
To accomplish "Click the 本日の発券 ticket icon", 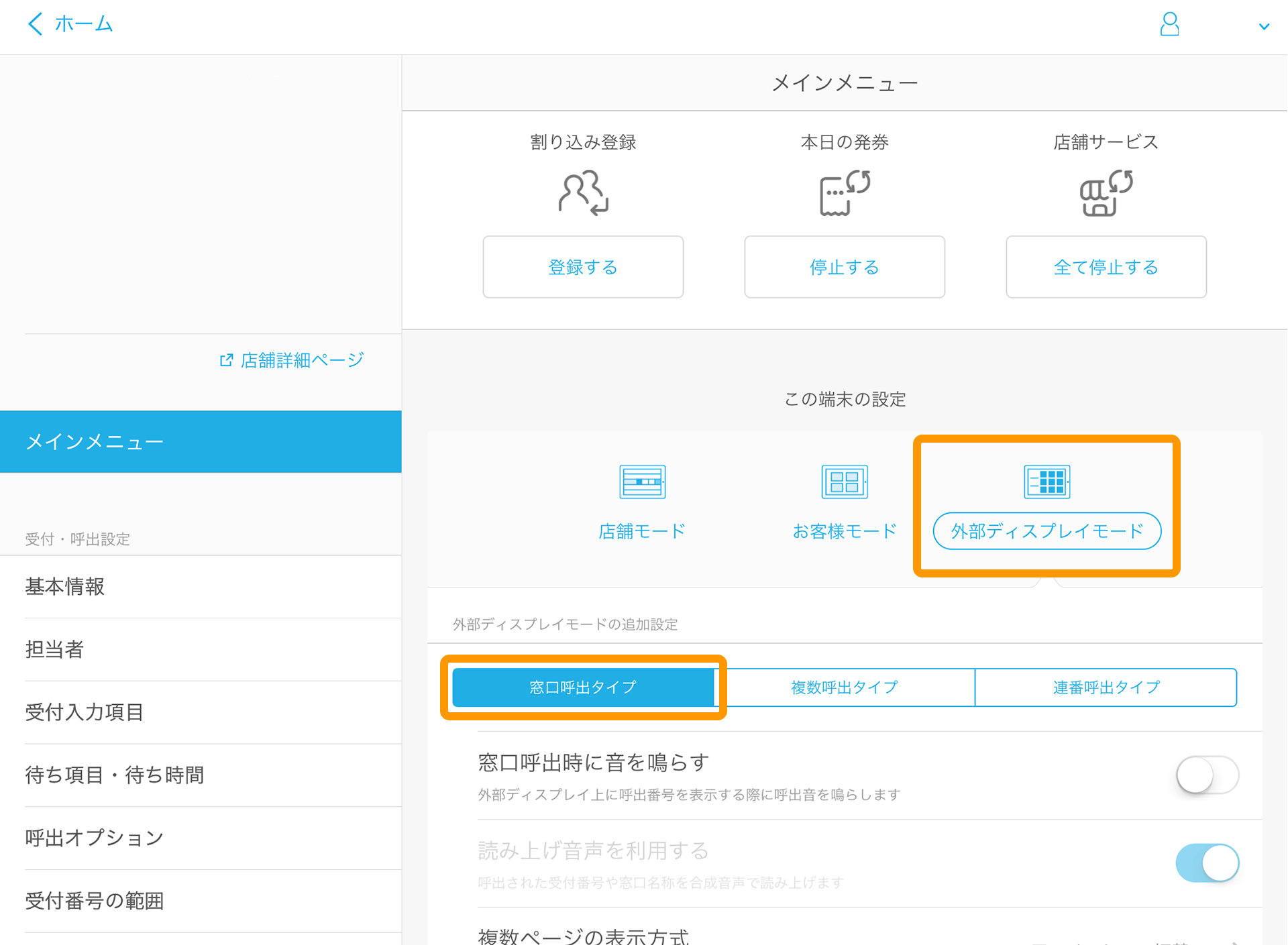I will tap(845, 193).
